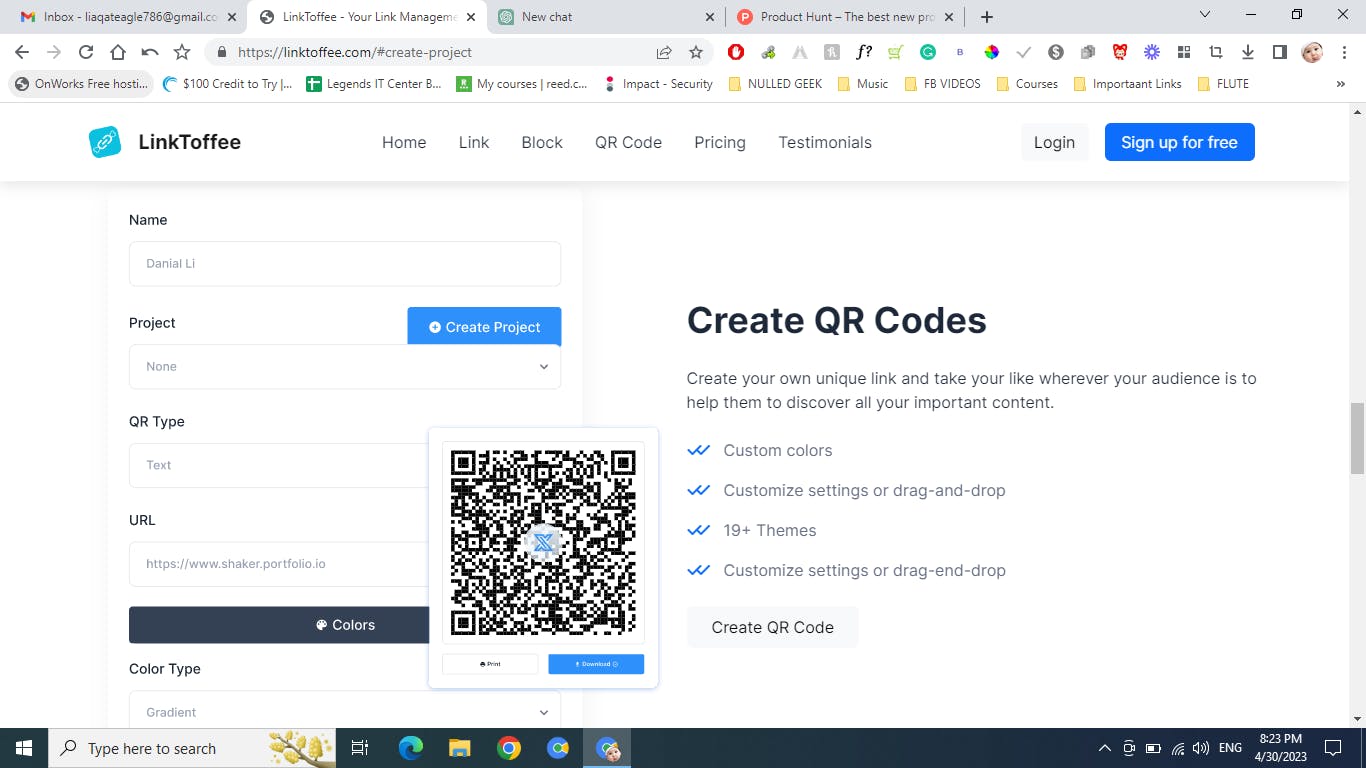Open the green shopping cart extension
Viewport: 1366px width, 768px height.
point(896,52)
